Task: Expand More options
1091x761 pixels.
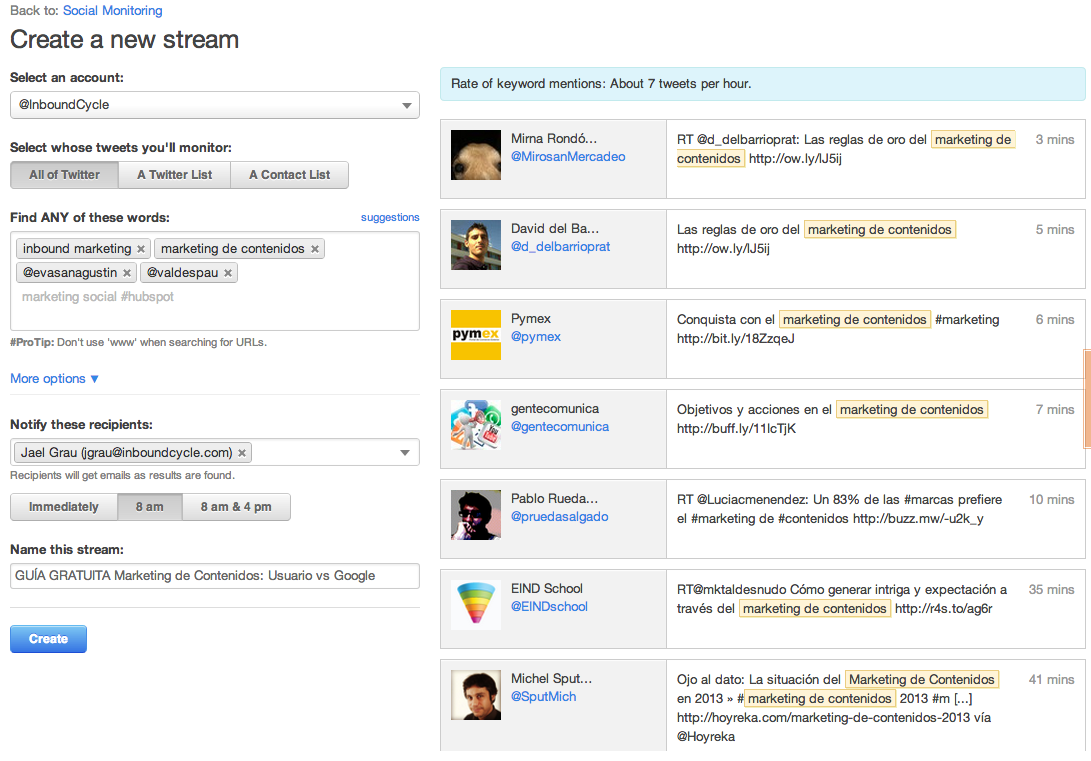Action: pyautogui.click(x=54, y=378)
